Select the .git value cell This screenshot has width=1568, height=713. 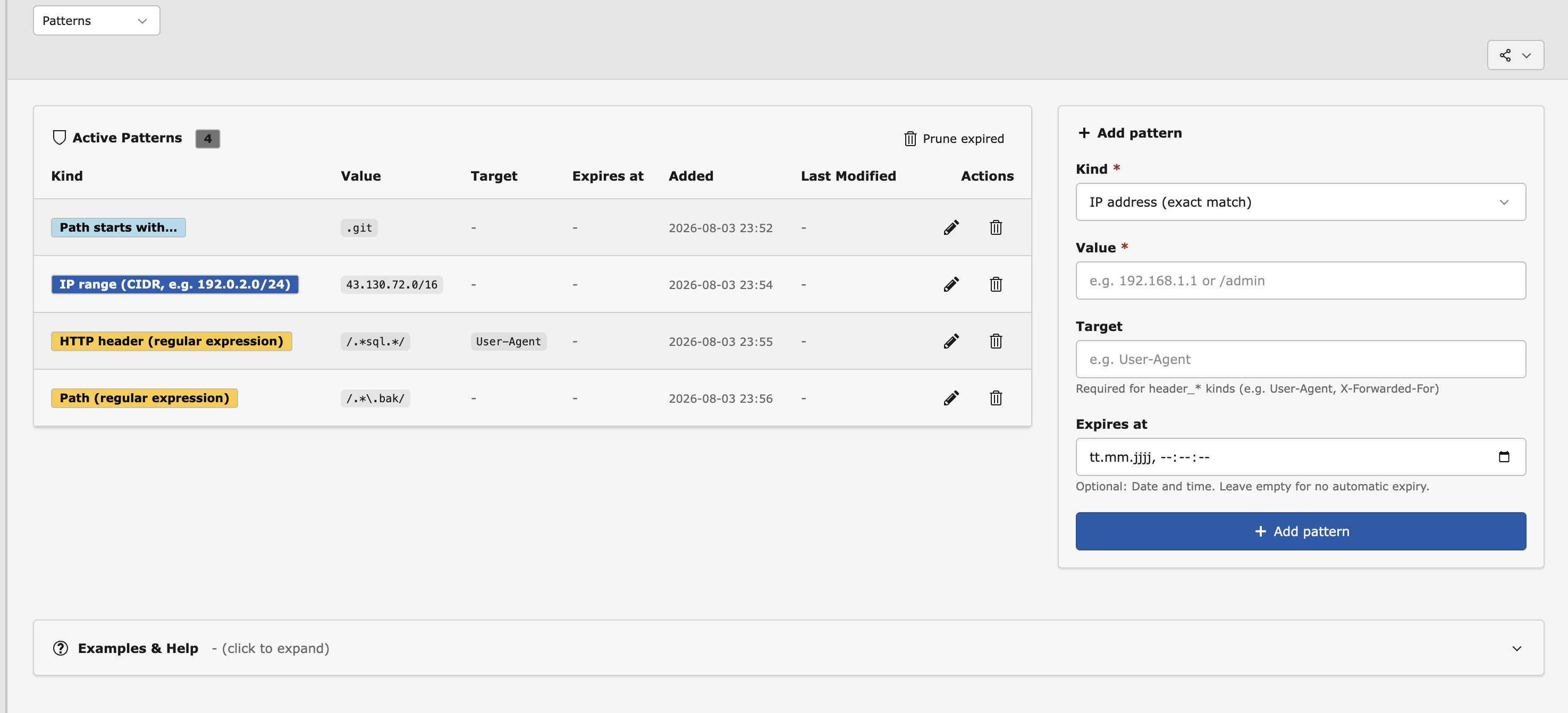359,227
